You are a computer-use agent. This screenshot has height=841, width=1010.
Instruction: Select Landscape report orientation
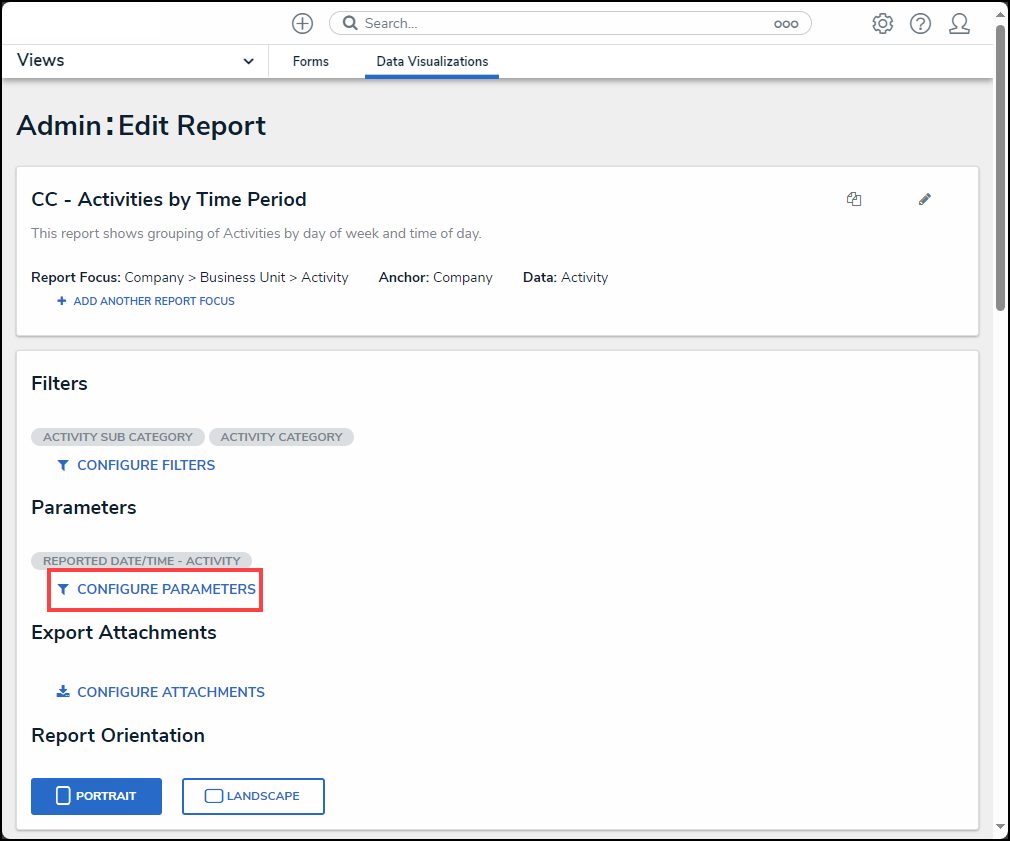253,796
